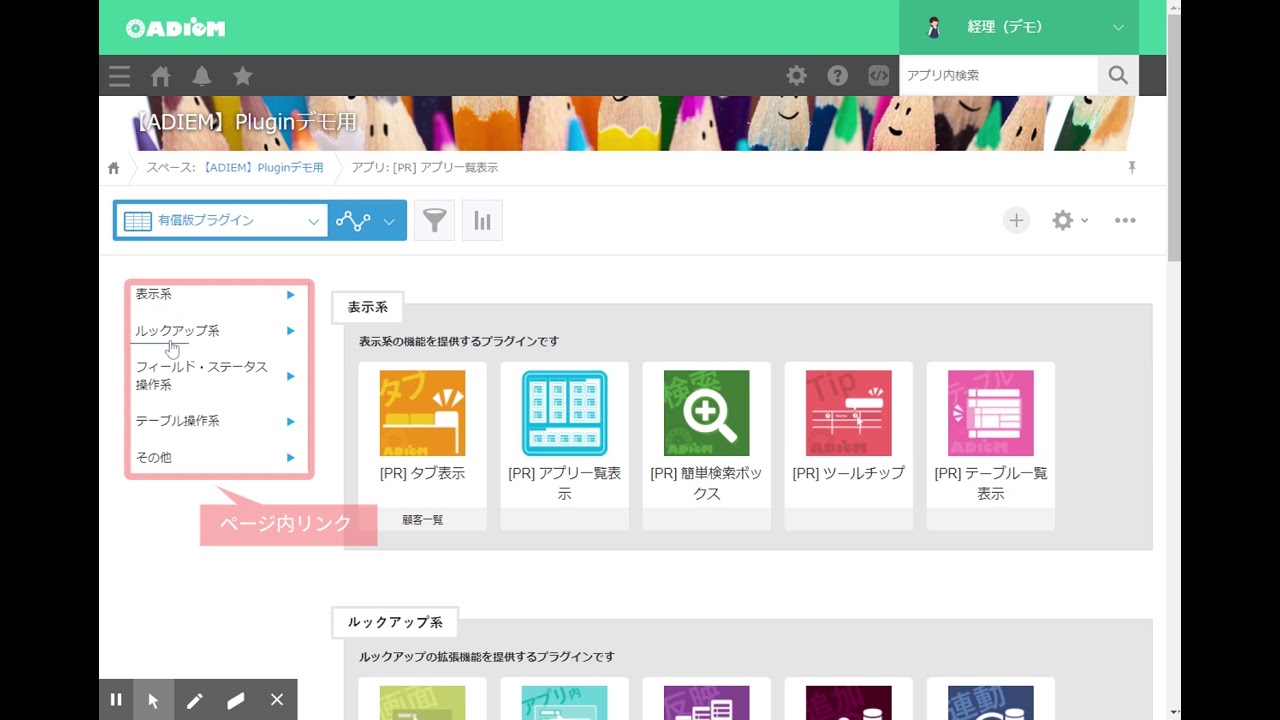Click the search magnifier button
The width and height of the screenshot is (1280, 720).
coord(1118,75)
